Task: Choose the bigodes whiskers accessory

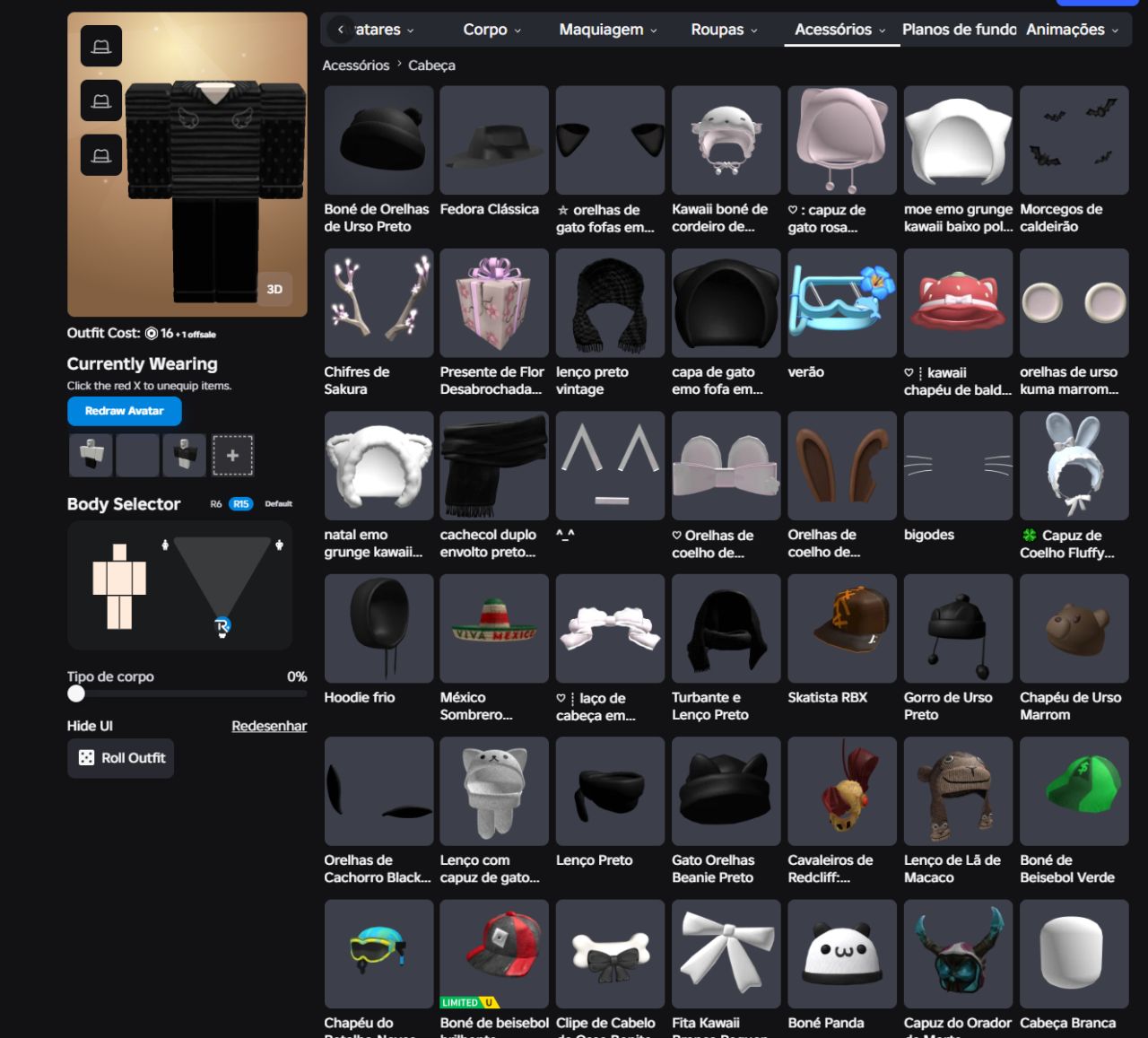Action: pos(958,466)
